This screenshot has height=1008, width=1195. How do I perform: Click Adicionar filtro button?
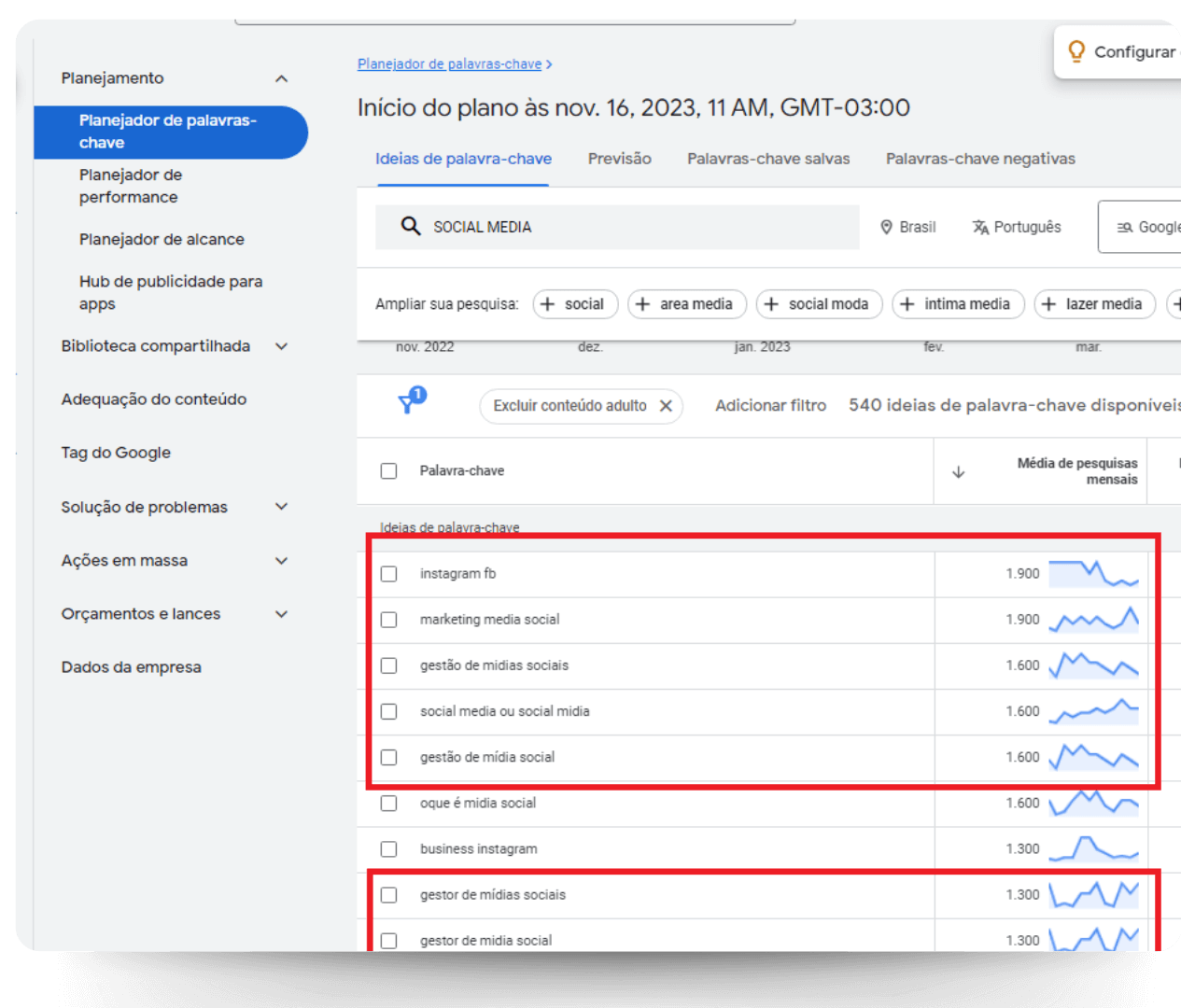coord(770,406)
